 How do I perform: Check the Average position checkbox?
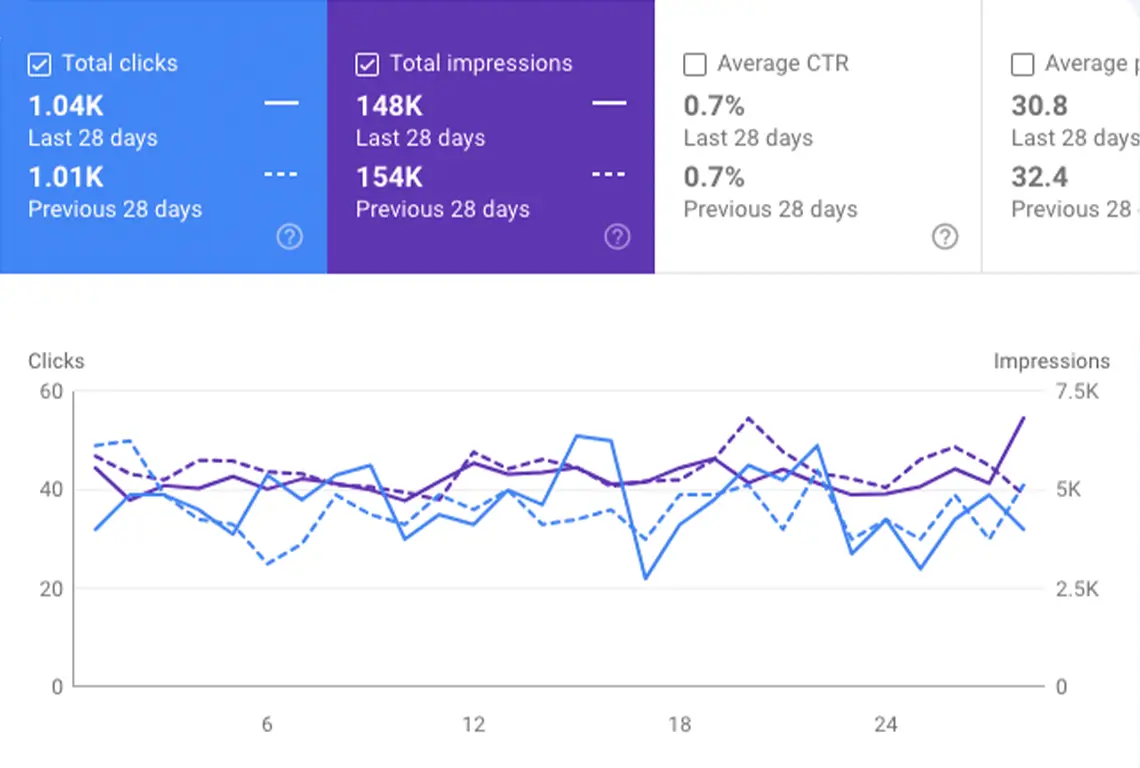coord(1023,63)
